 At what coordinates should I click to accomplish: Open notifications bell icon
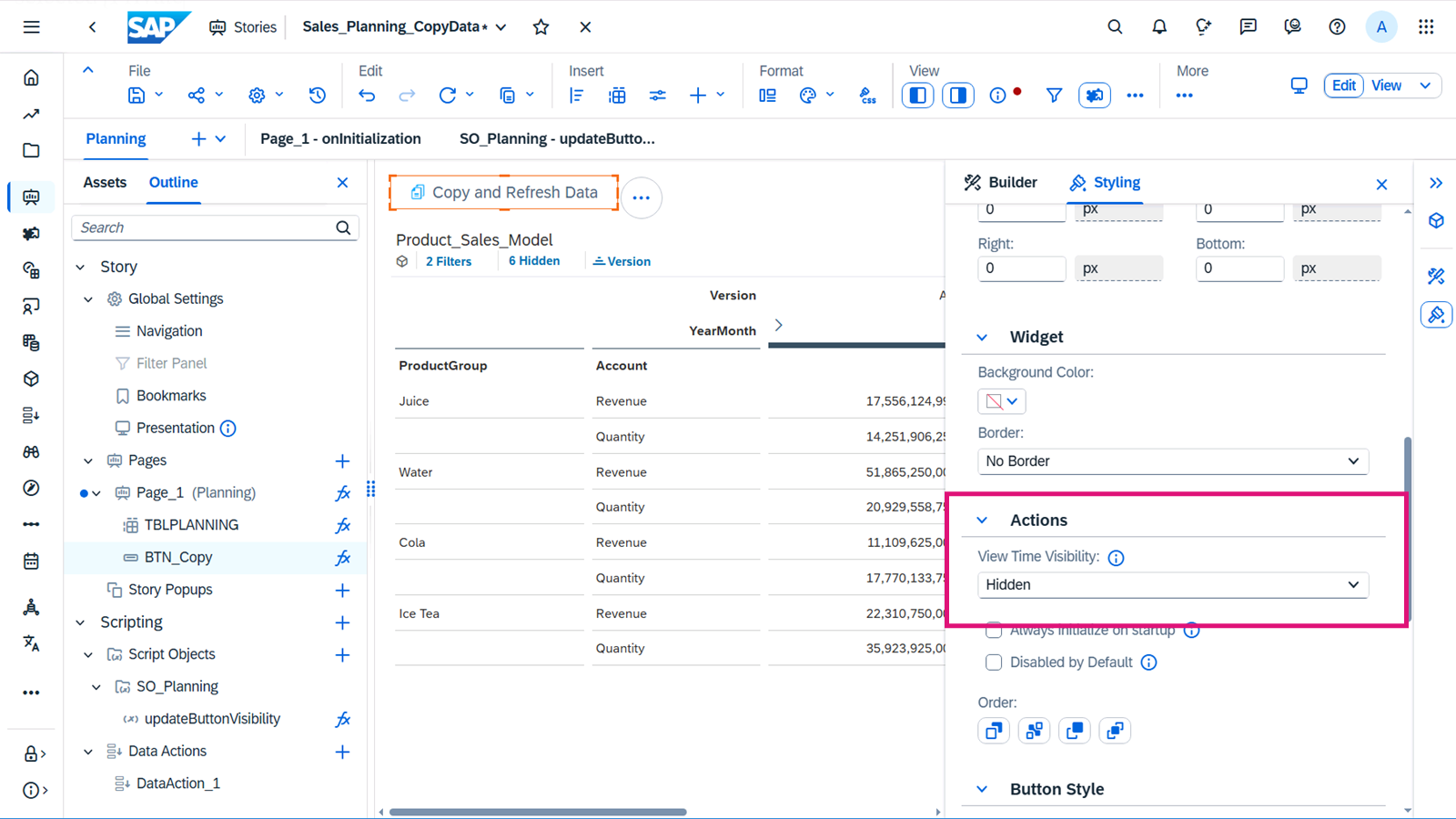click(x=1159, y=27)
